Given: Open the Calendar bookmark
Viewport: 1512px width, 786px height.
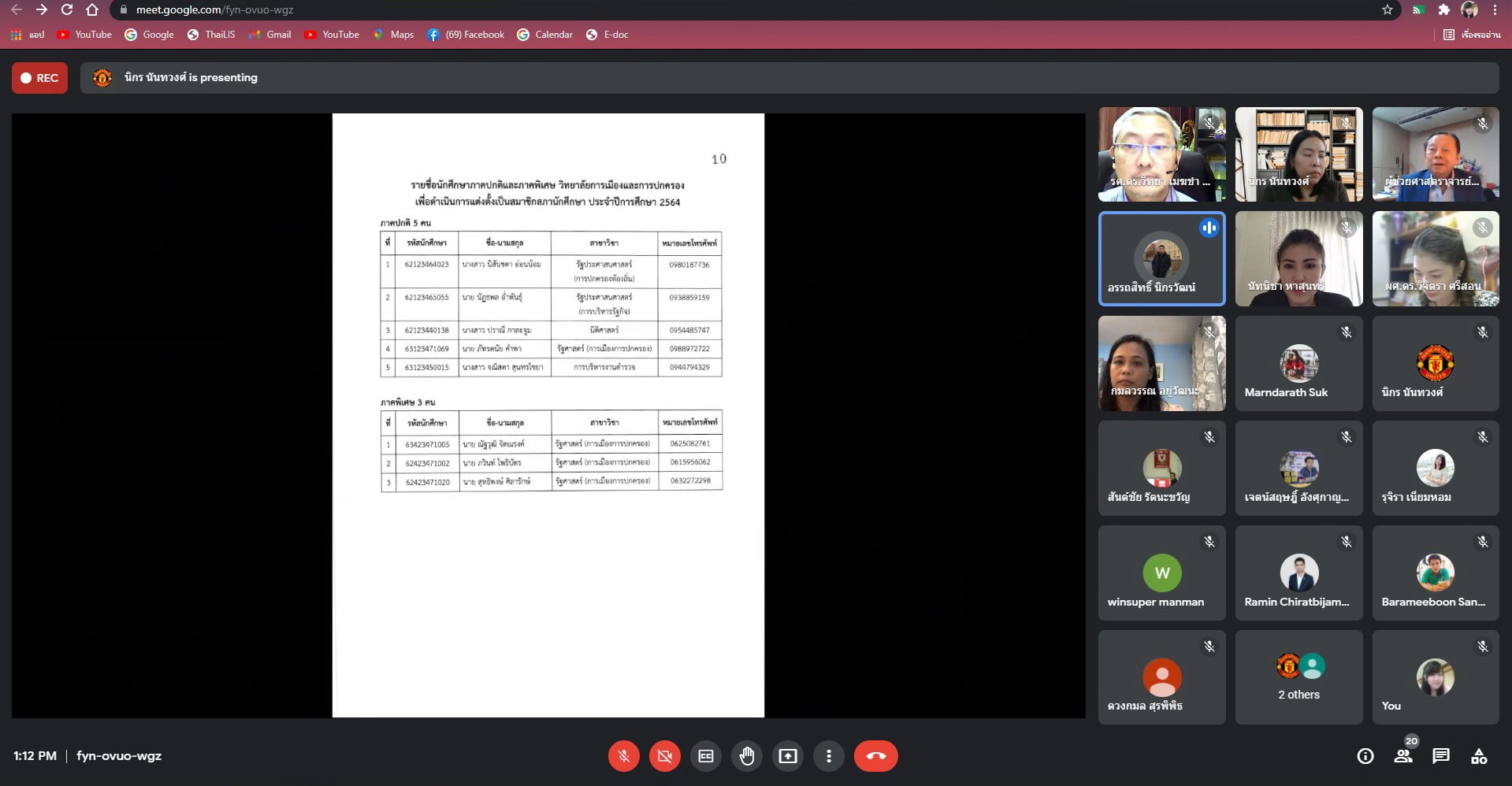Looking at the screenshot, I should [x=545, y=35].
